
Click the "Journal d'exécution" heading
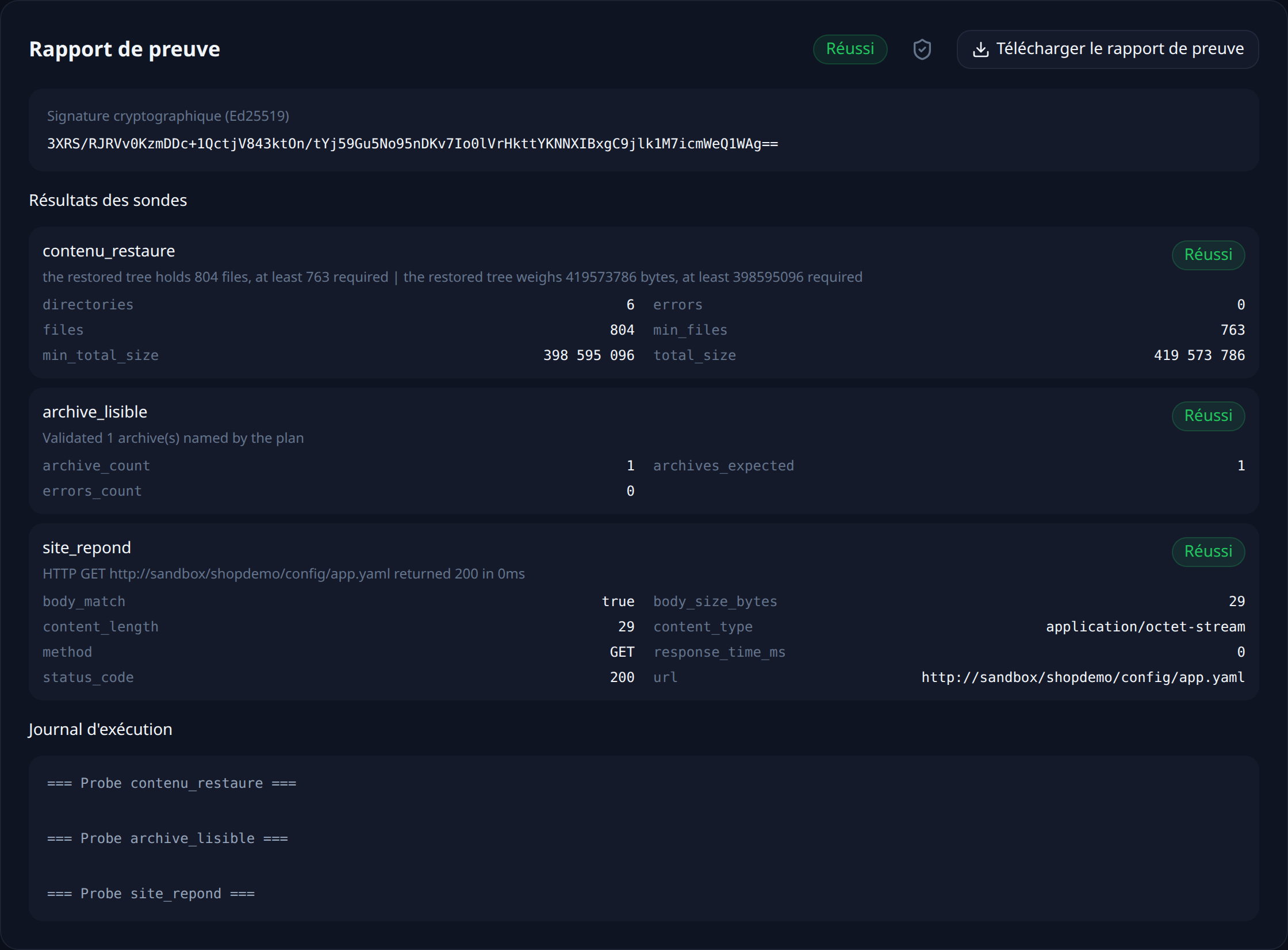pos(101,729)
